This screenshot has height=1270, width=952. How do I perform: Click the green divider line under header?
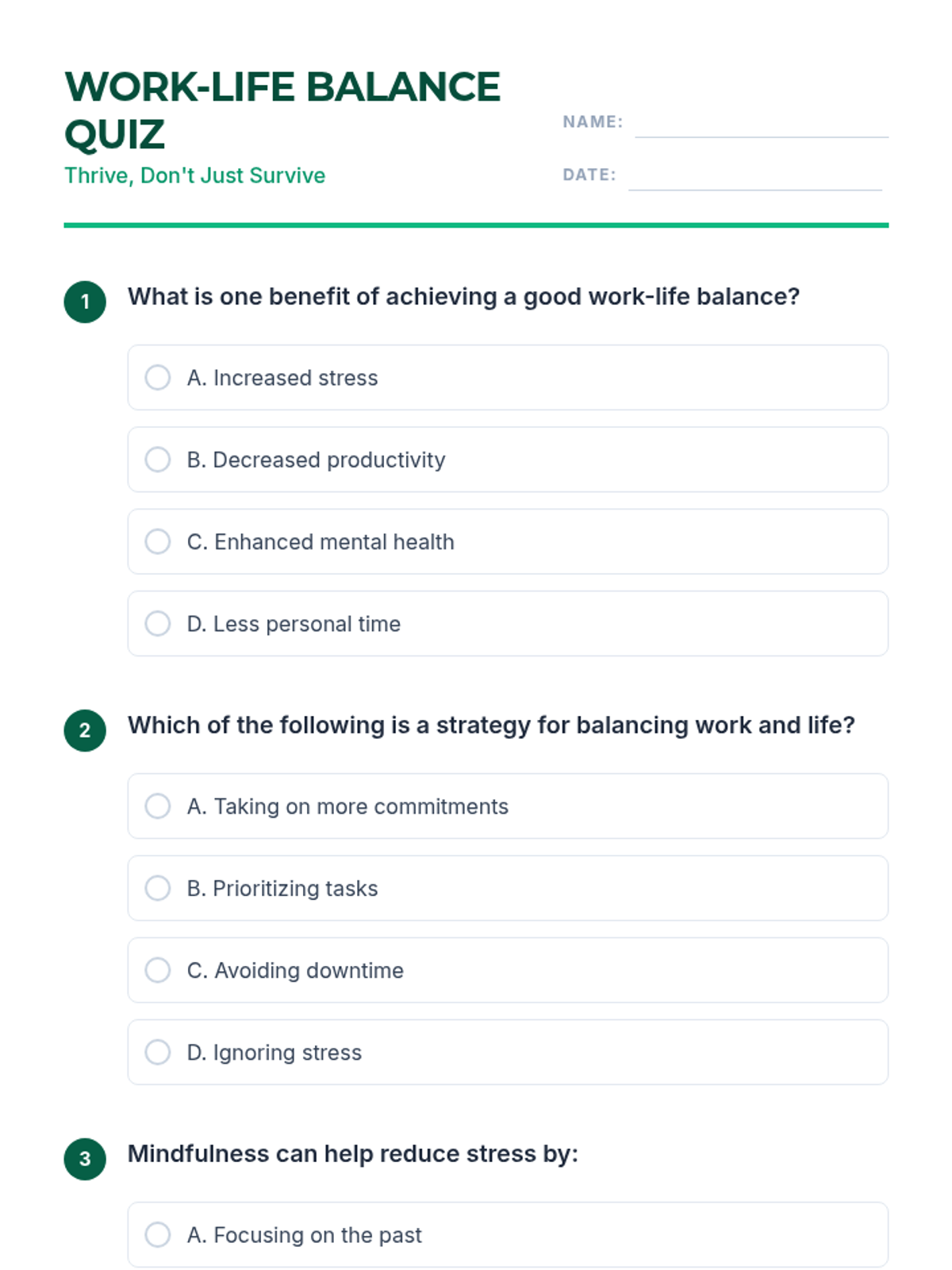click(476, 225)
